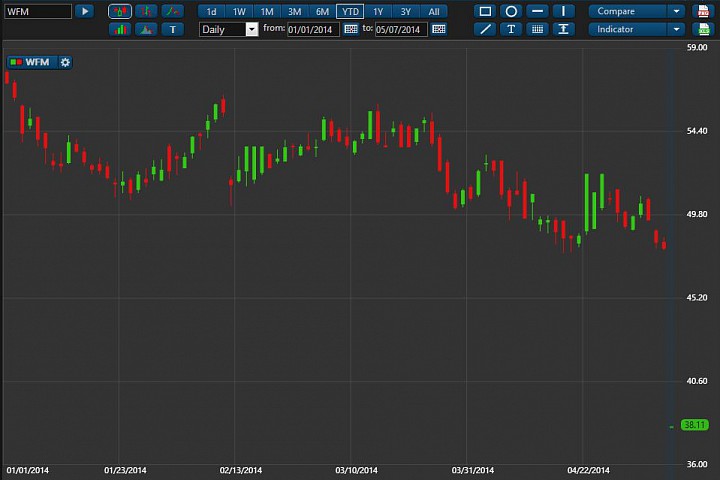The width and height of the screenshot is (720, 480).
Task: Click the from date field 01/01/2014
Action: tap(313, 29)
